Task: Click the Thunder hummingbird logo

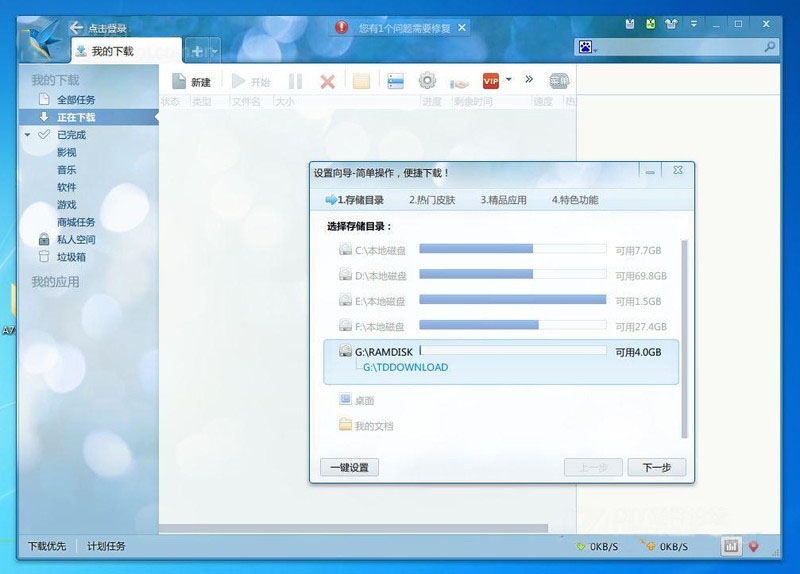Action: tap(42, 40)
